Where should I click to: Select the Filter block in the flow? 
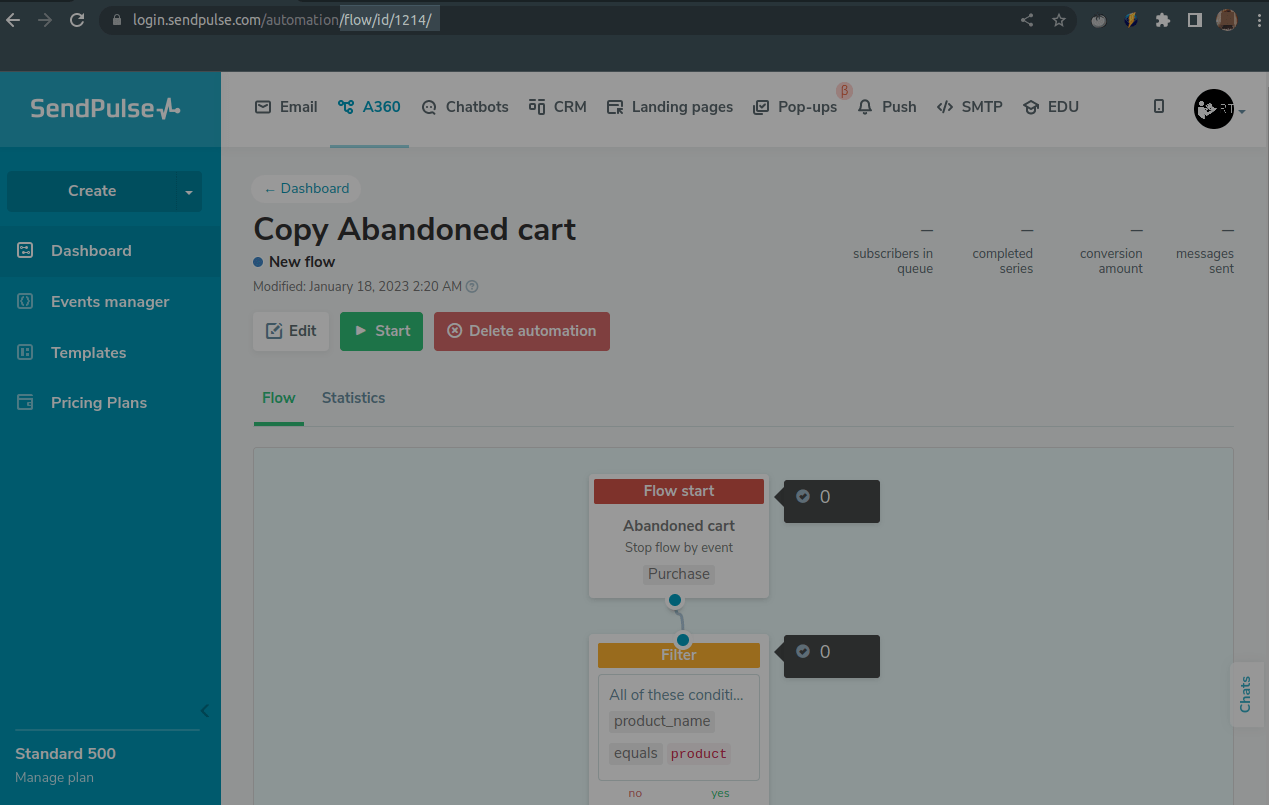click(x=679, y=655)
